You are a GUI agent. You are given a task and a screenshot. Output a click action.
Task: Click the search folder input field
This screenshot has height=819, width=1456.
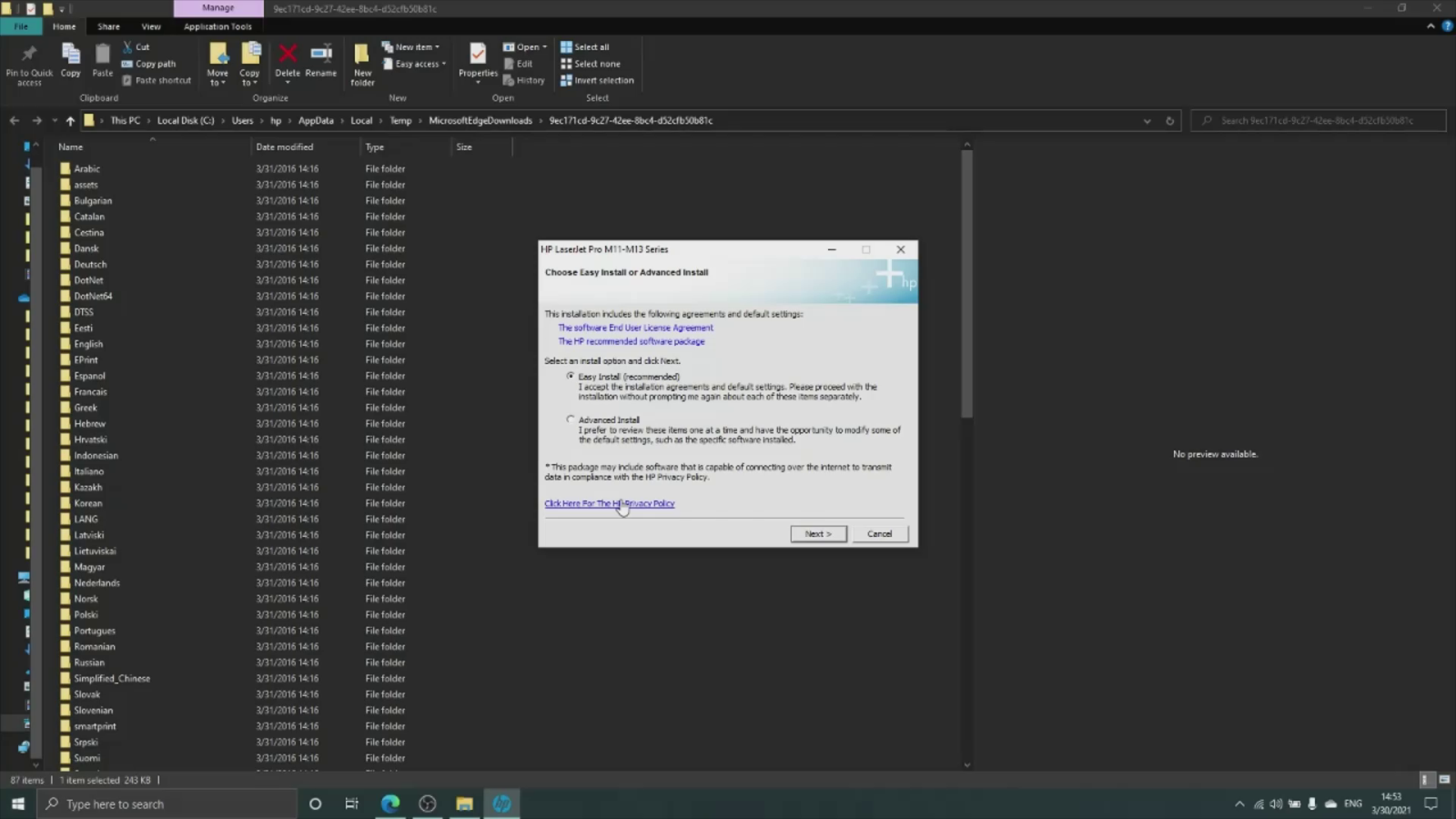click(1318, 120)
